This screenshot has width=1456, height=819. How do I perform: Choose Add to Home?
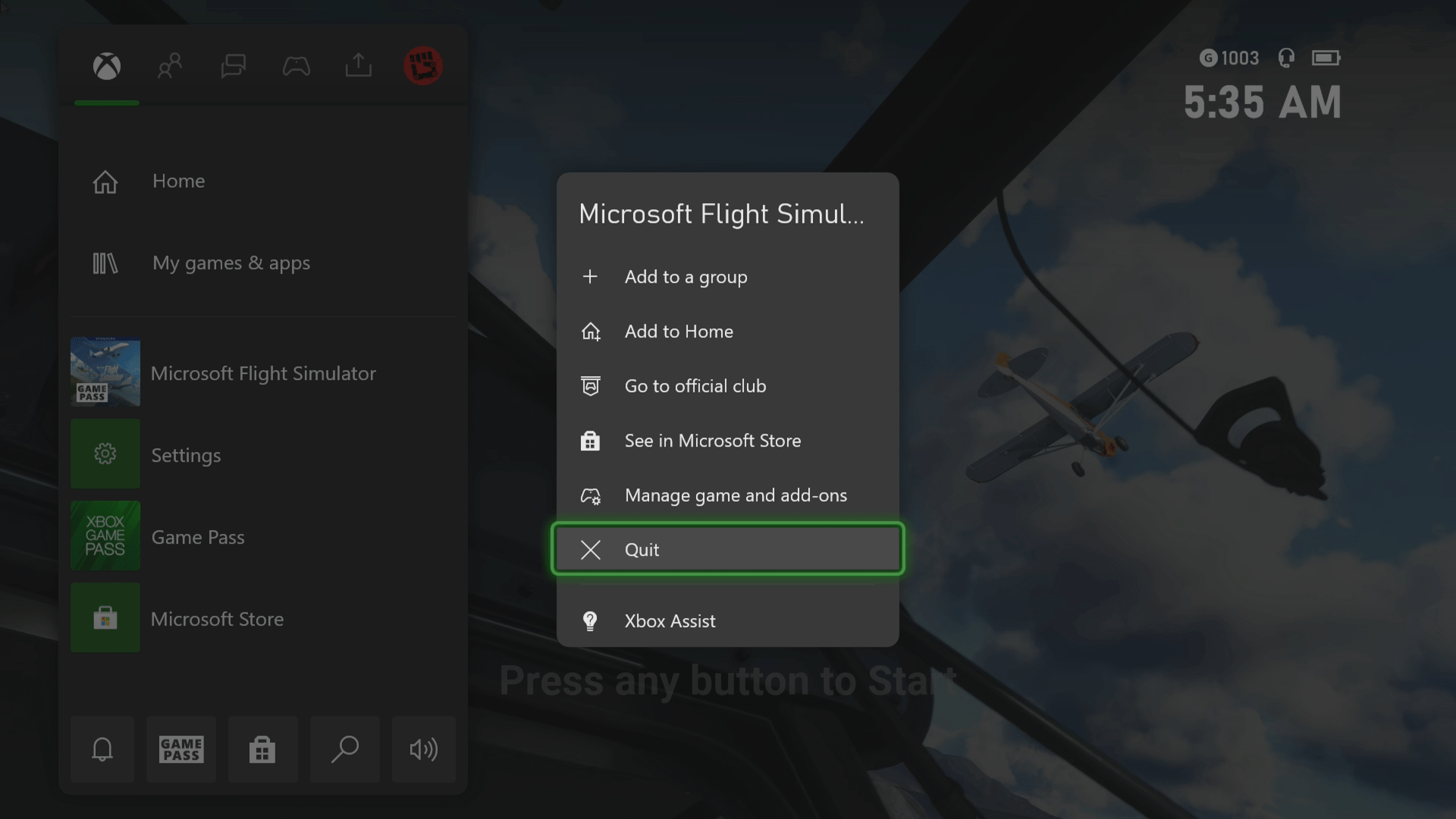tap(678, 331)
